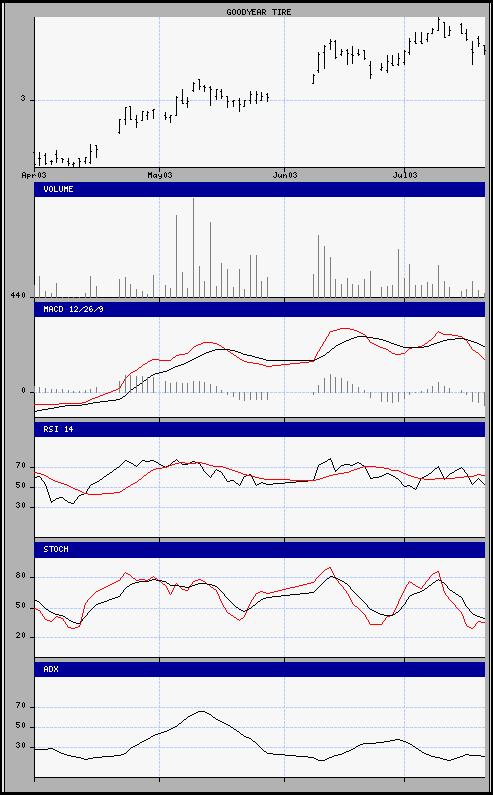
Task: Select the Jul03 date axis label
Action: tap(405, 175)
